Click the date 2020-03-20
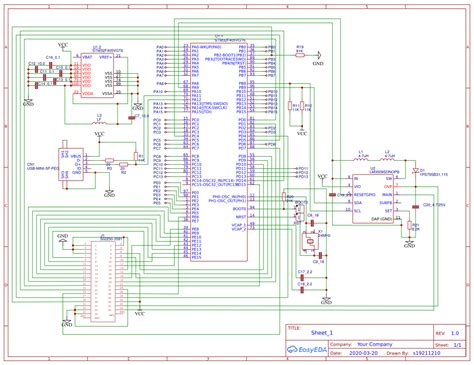474x365 pixels. [x=363, y=353]
